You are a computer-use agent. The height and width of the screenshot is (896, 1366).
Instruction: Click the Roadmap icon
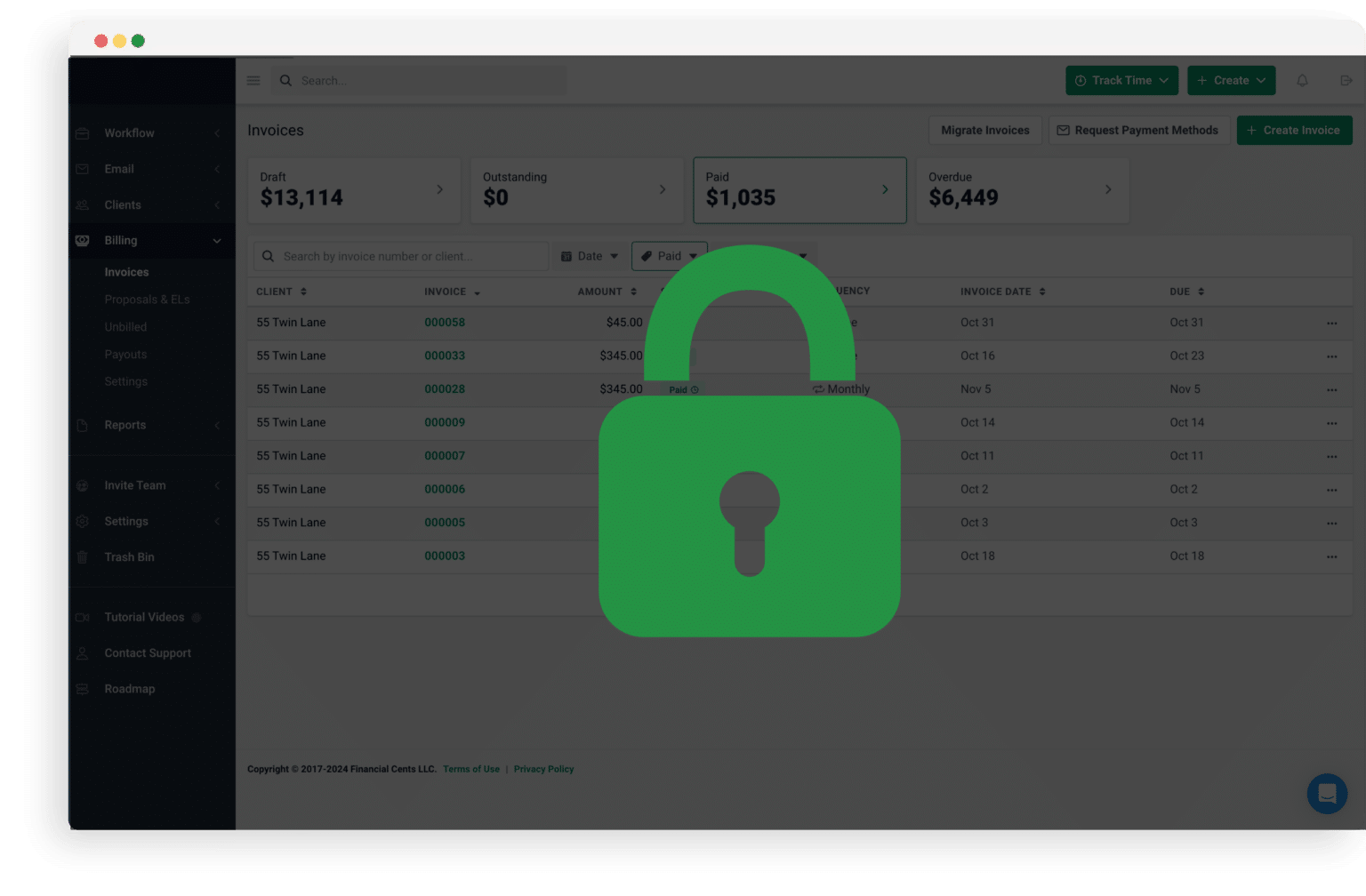point(83,690)
